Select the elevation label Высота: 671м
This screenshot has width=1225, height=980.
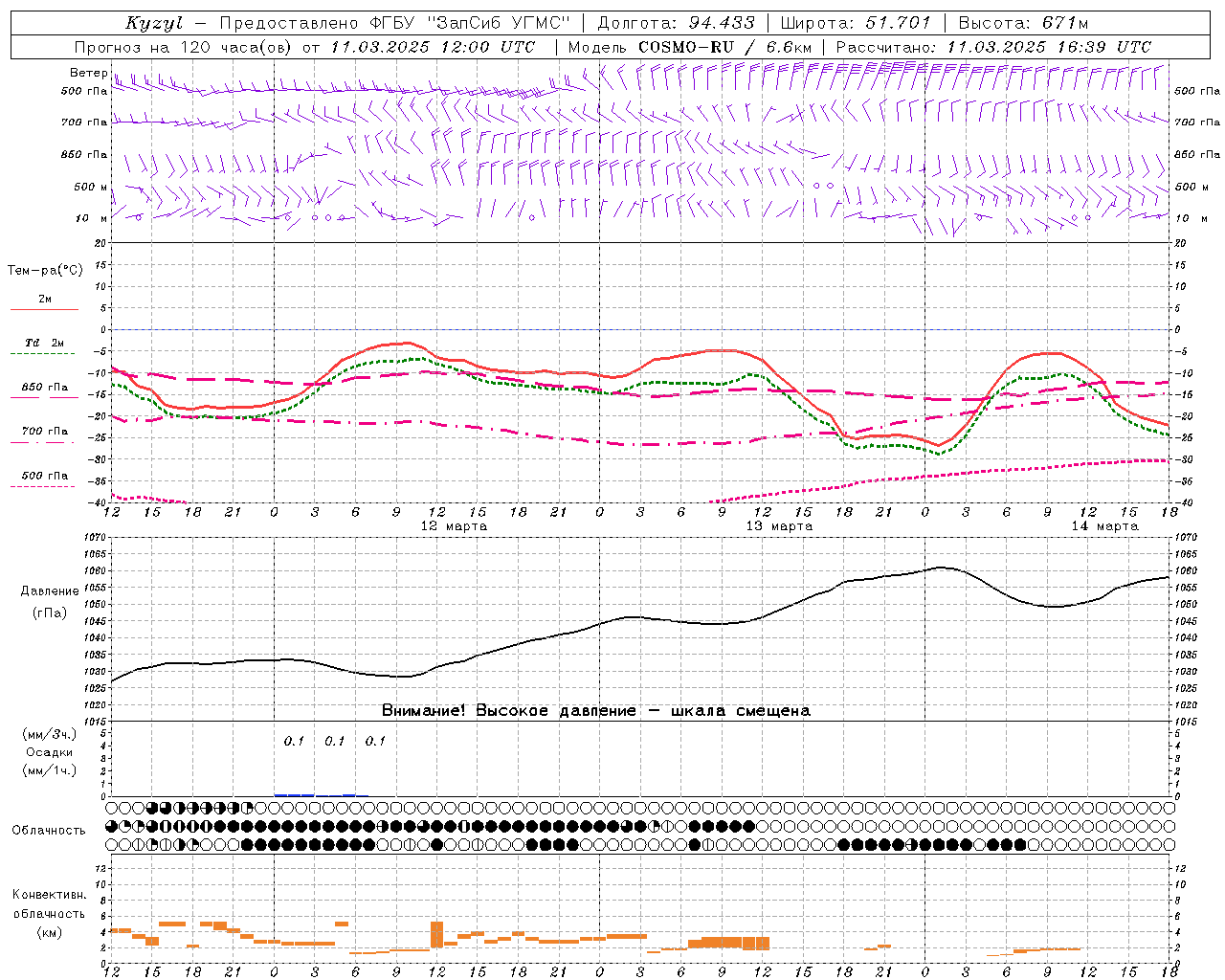click(x=1024, y=23)
